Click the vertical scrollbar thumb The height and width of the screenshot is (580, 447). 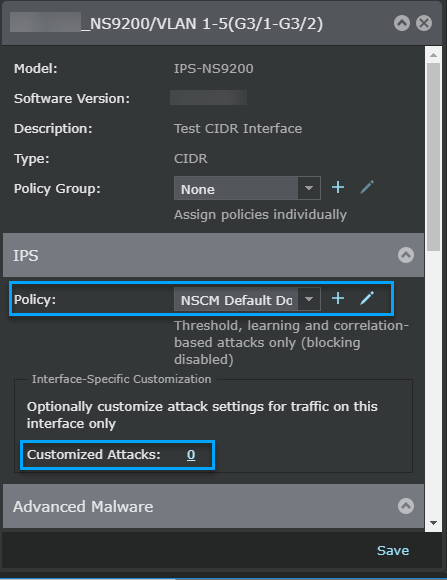433,157
